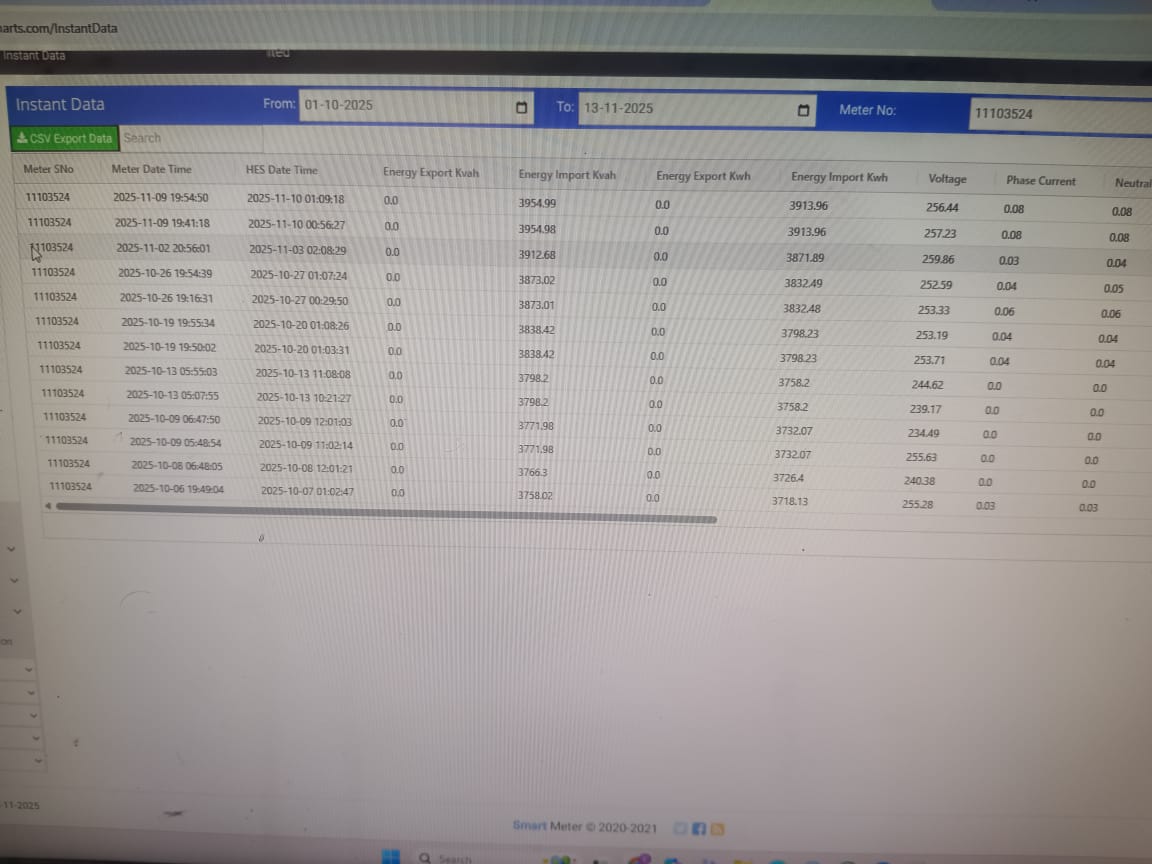Select meter date 2025-10-19 19:55:34 cell

(168, 323)
